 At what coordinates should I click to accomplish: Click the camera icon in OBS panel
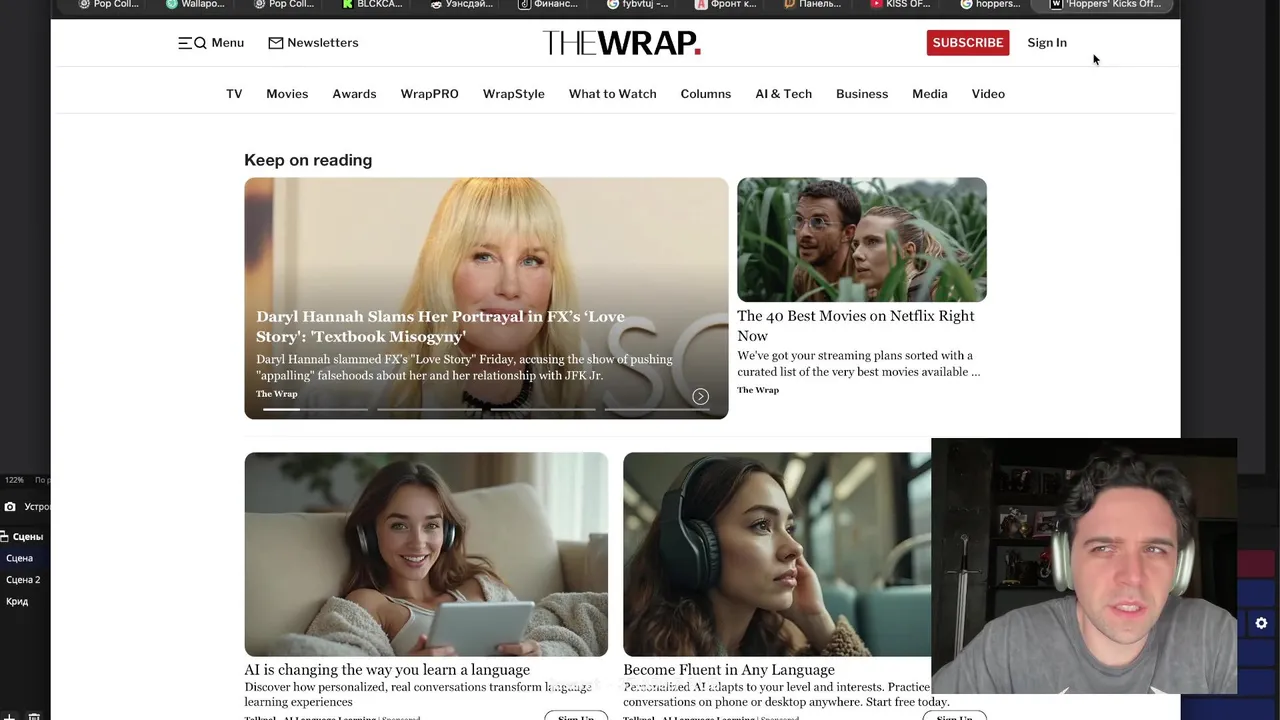[x=10, y=507]
